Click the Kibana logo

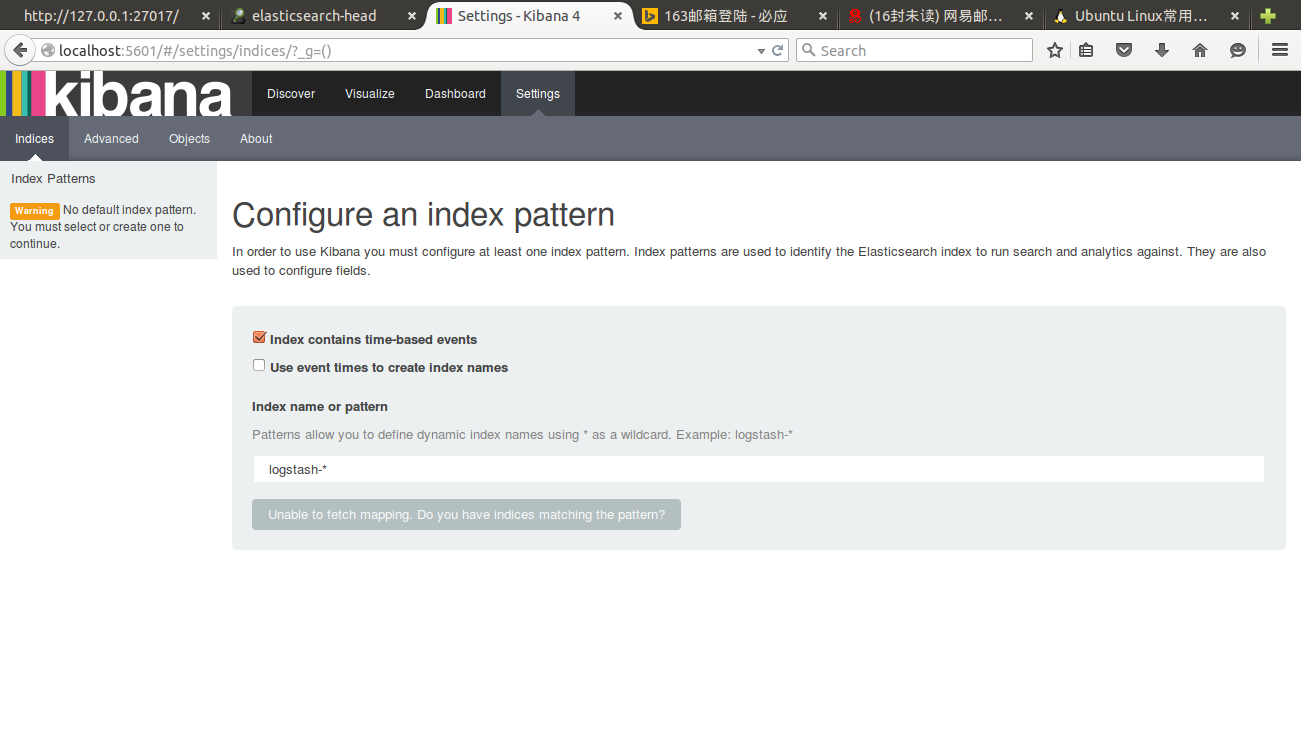(116, 94)
